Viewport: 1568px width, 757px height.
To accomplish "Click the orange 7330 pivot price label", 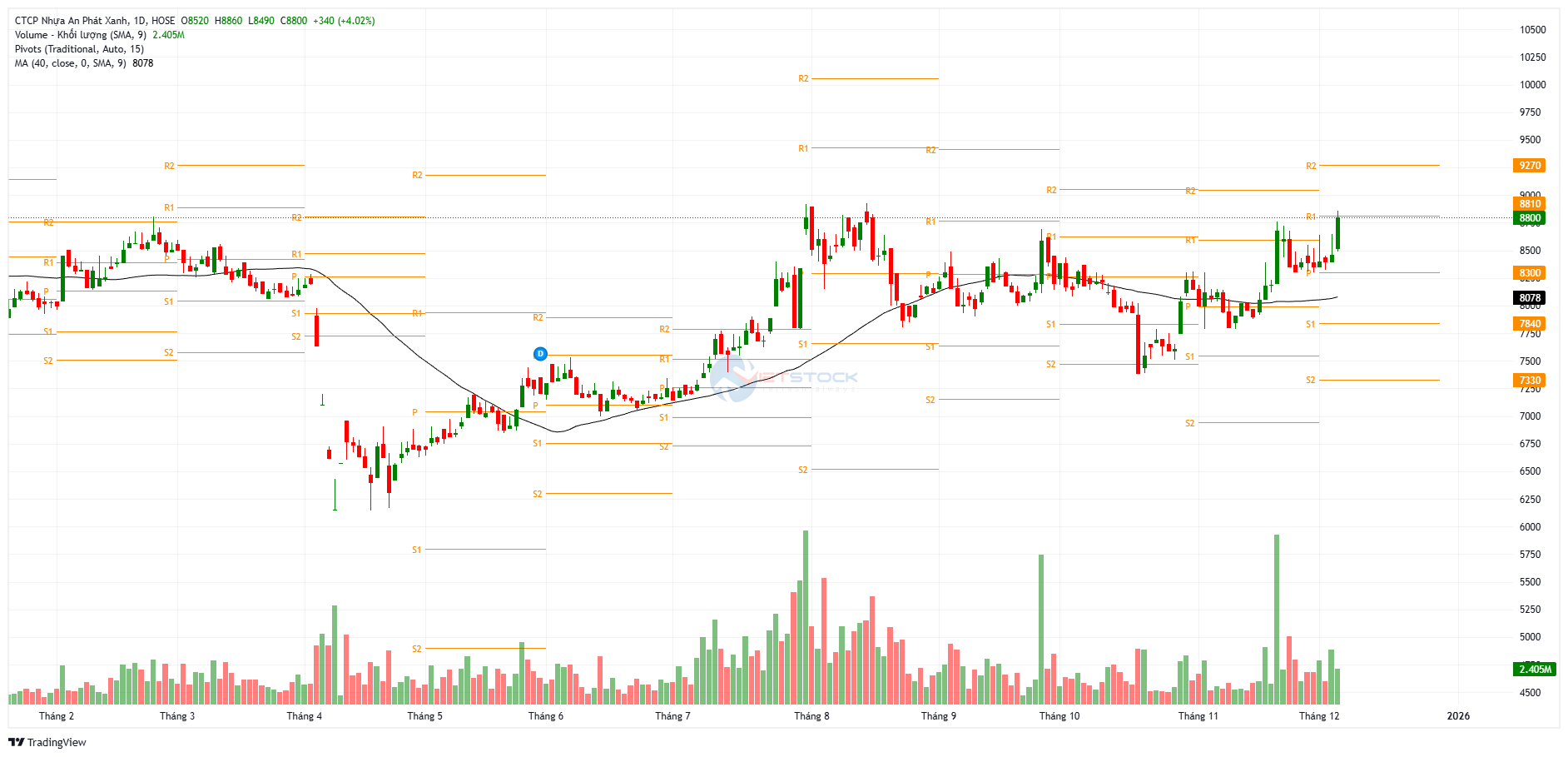I will [x=1530, y=381].
